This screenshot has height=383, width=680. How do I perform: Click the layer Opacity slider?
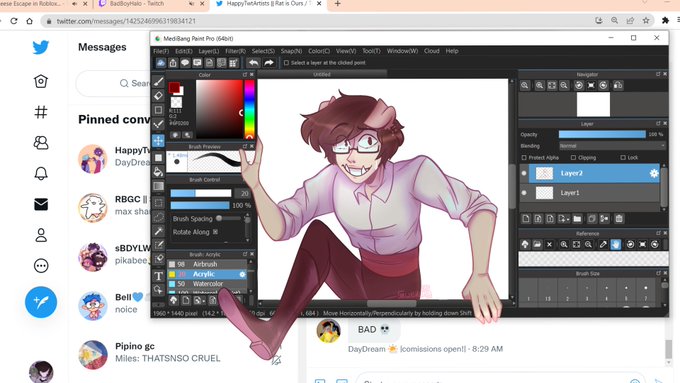click(602, 134)
